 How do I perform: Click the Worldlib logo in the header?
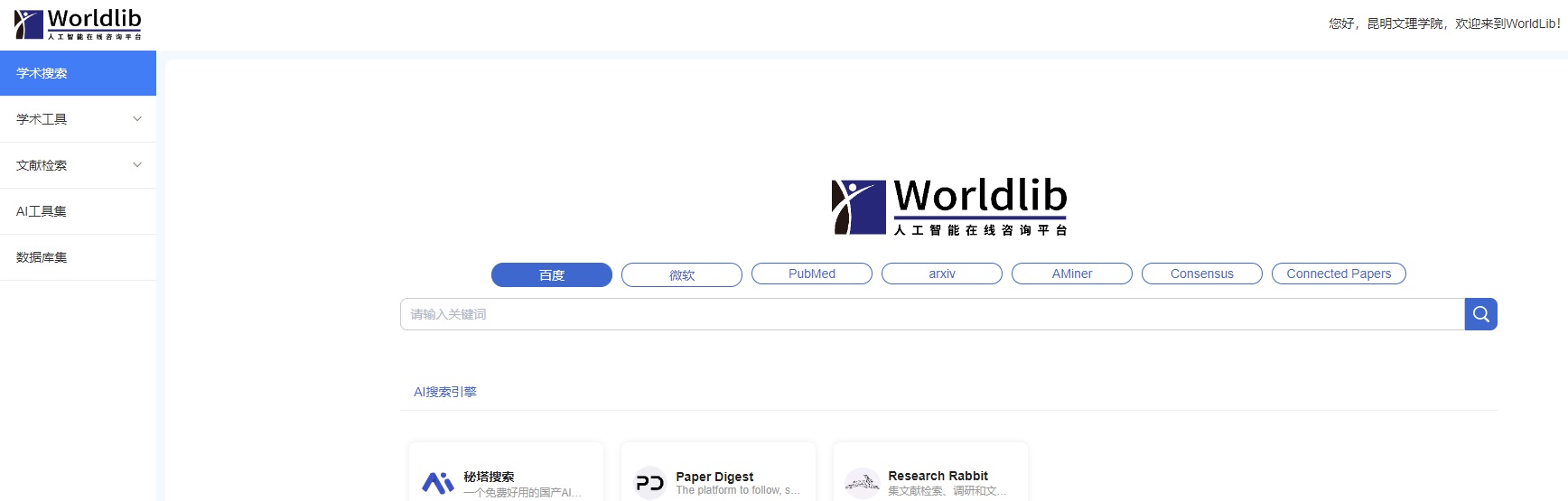click(x=79, y=24)
